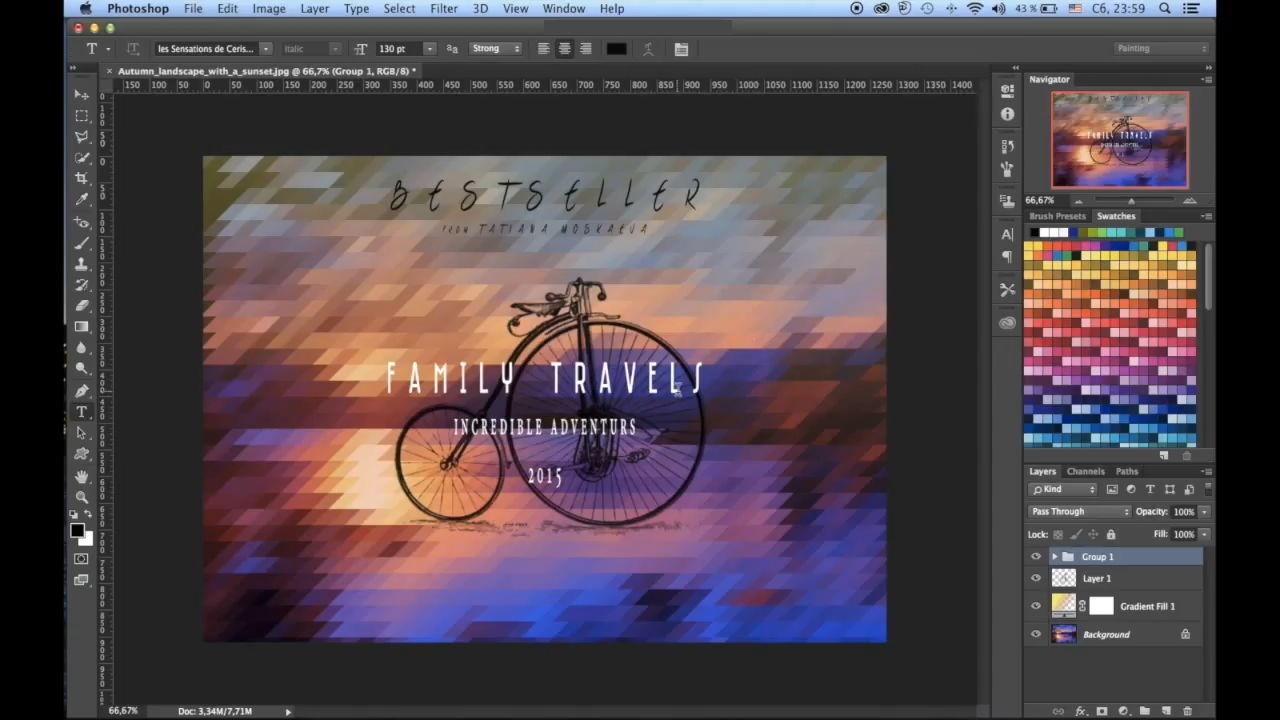Open the Photoshop application menu
Image resolution: width=1280 pixels, height=720 pixels.
tap(138, 9)
